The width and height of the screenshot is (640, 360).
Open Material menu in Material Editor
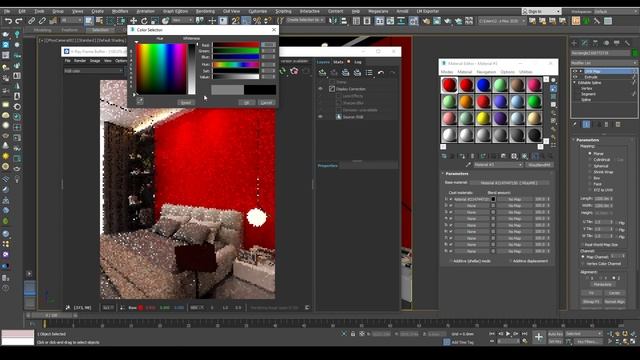coord(464,72)
